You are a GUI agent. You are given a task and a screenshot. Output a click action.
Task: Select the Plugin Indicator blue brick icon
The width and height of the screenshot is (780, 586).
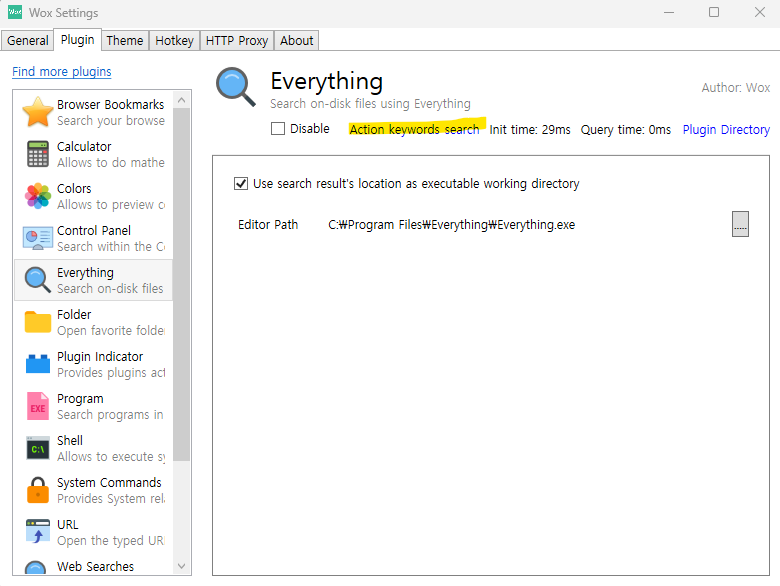click(x=38, y=364)
